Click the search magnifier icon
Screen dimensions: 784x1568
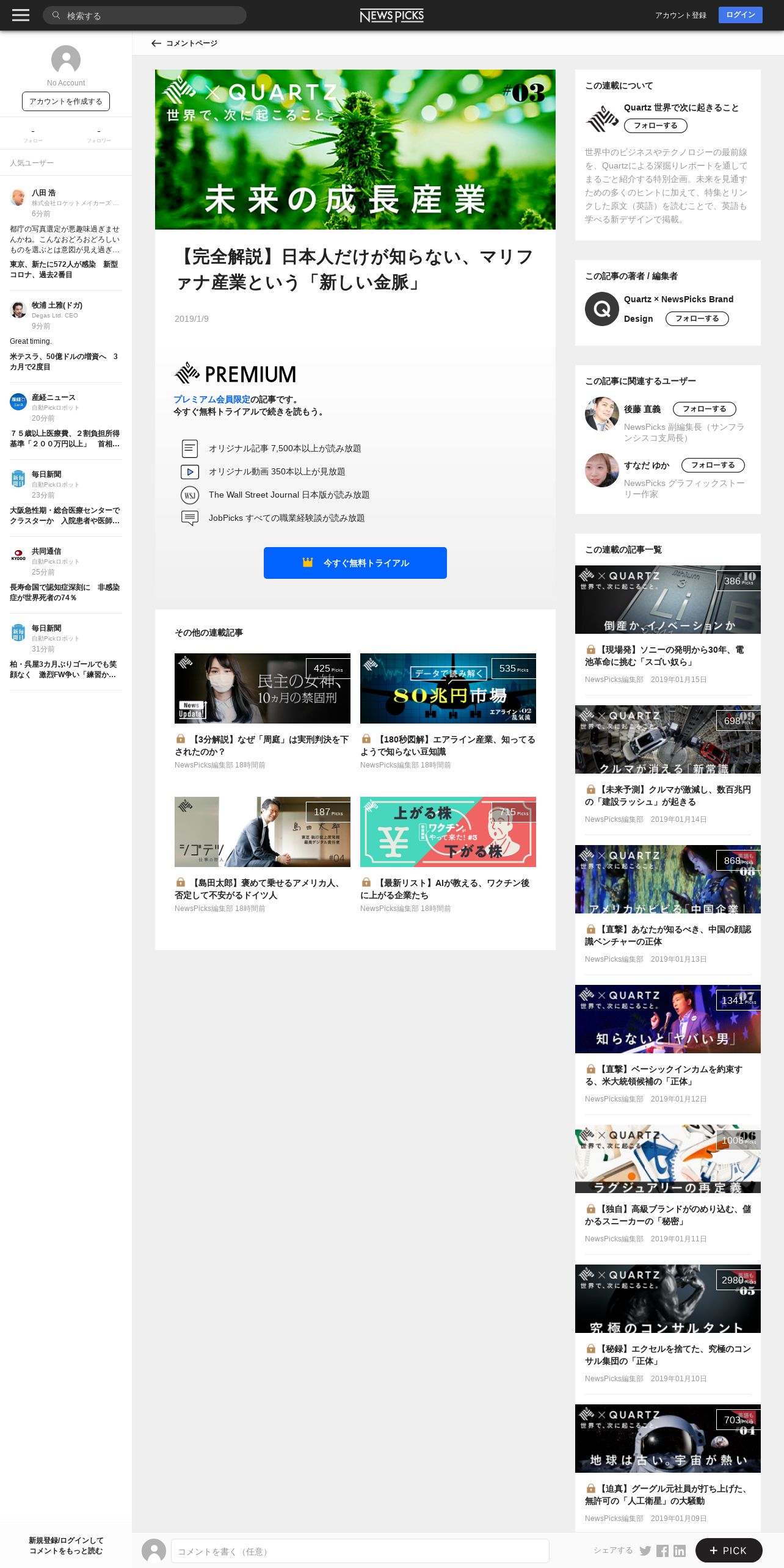56,15
